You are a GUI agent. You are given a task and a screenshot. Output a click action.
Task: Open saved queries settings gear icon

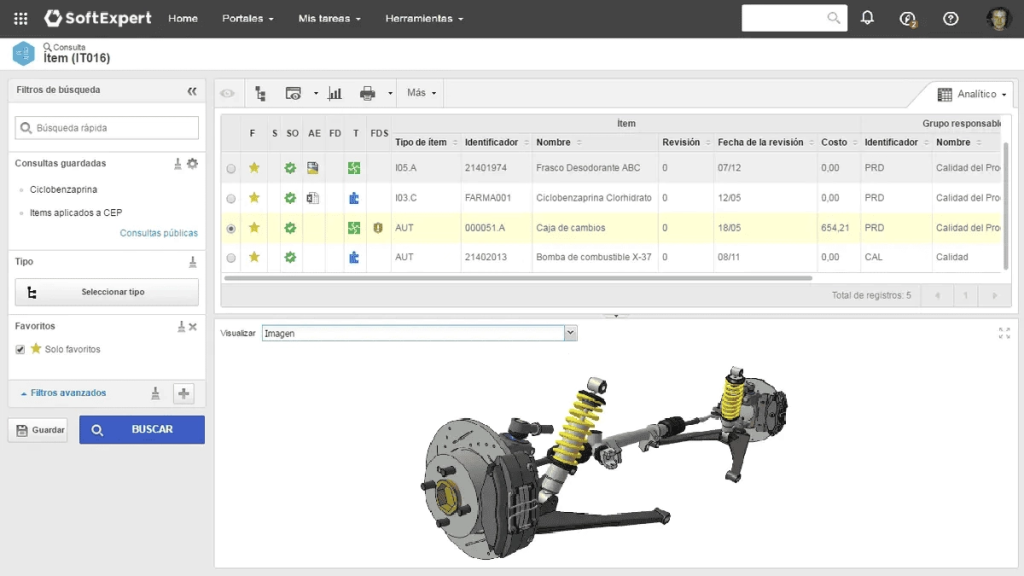192,163
